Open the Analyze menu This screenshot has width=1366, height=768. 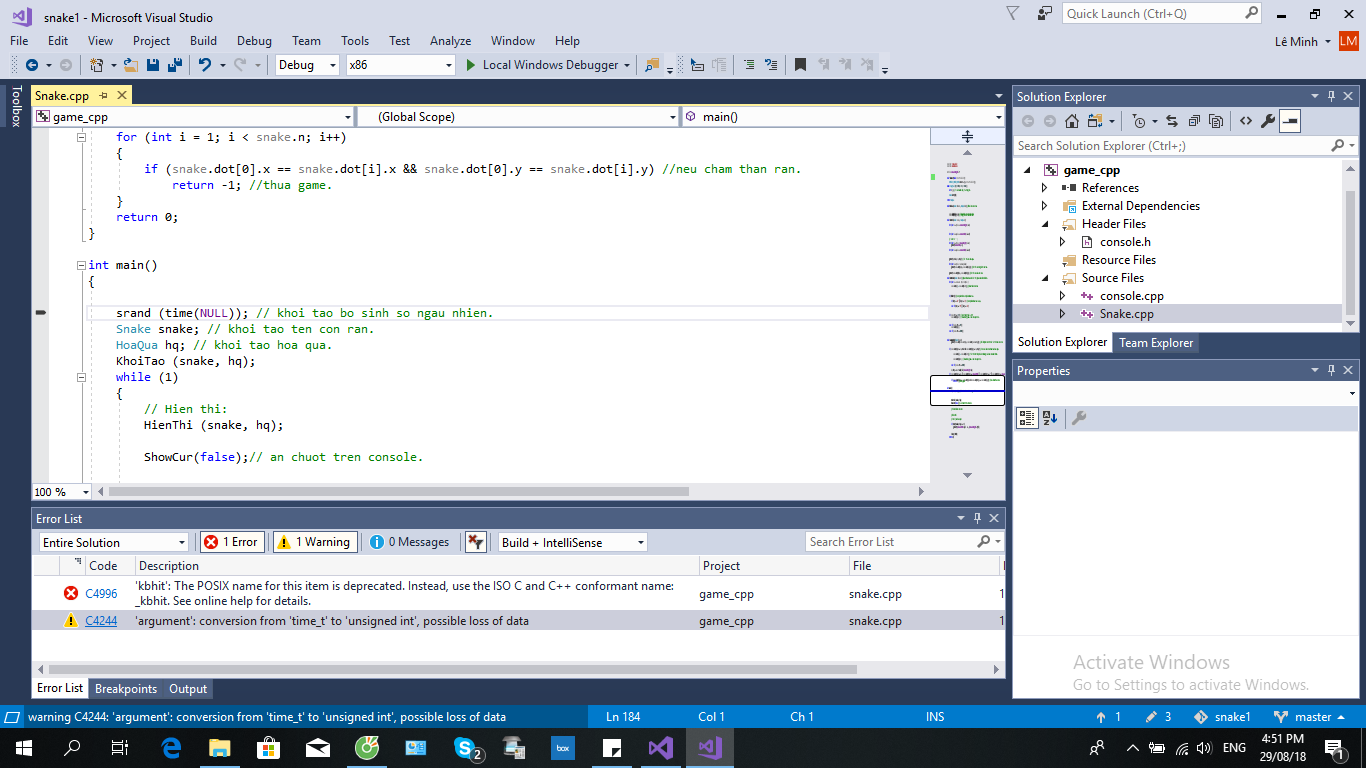(x=450, y=41)
